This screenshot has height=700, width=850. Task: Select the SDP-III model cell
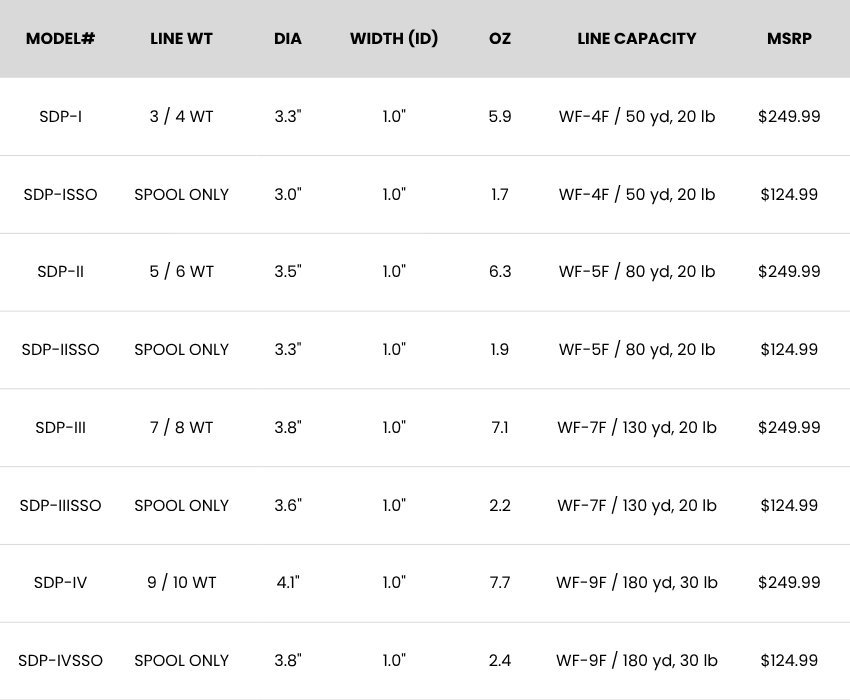point(60,427)
